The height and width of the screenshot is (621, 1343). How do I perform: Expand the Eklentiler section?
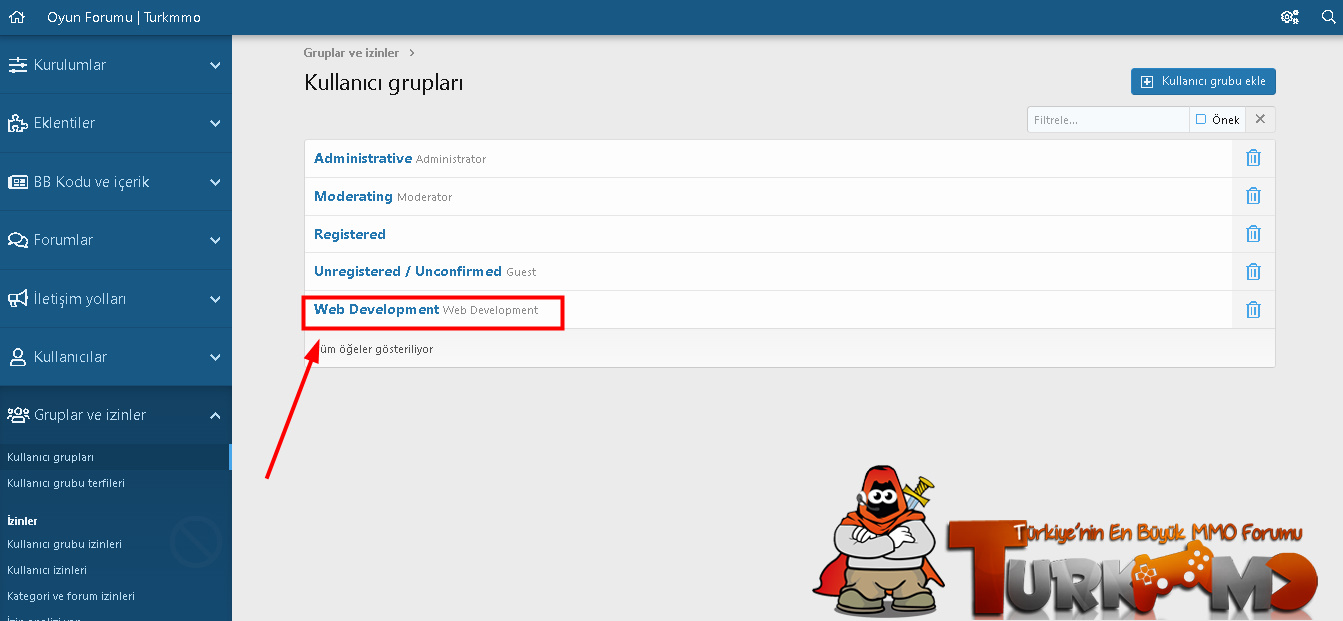click(115, 123)
